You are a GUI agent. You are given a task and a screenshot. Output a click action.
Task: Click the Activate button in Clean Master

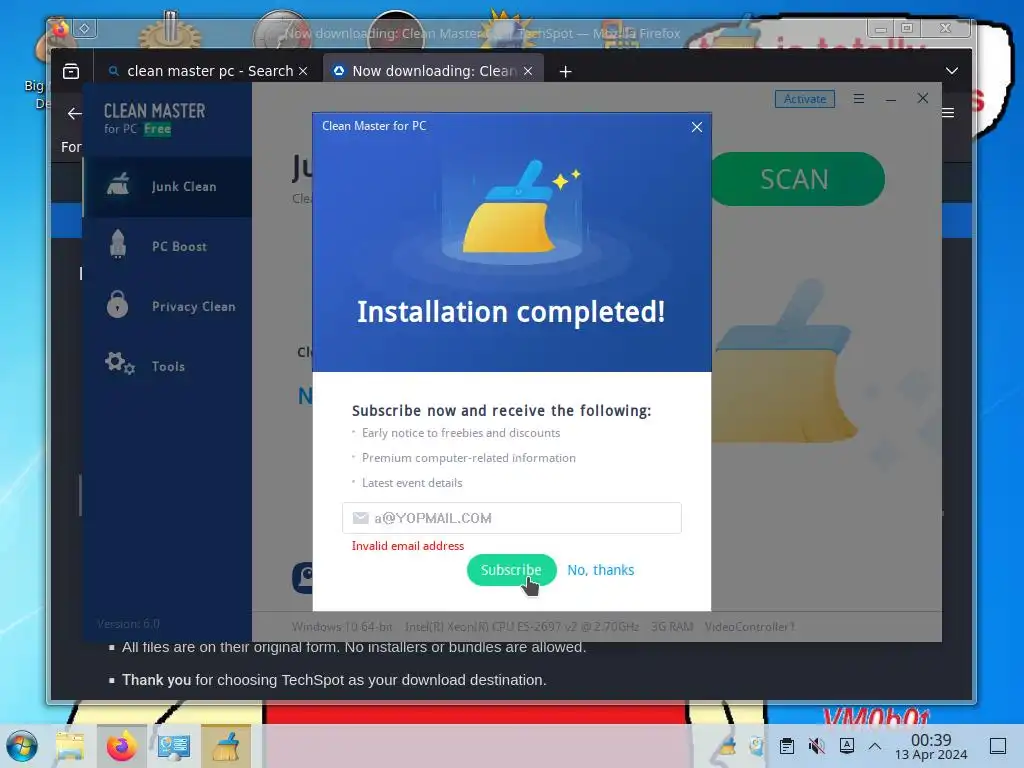pos(805,99)
